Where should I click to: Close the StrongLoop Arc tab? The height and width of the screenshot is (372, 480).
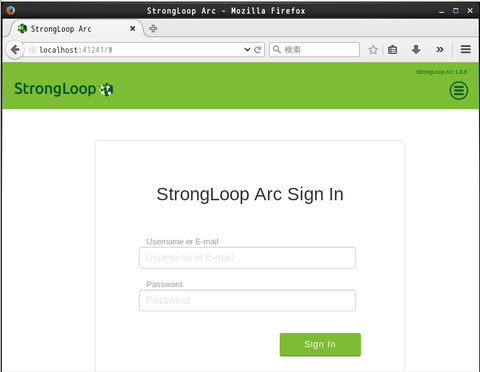(x=133, y=29)
